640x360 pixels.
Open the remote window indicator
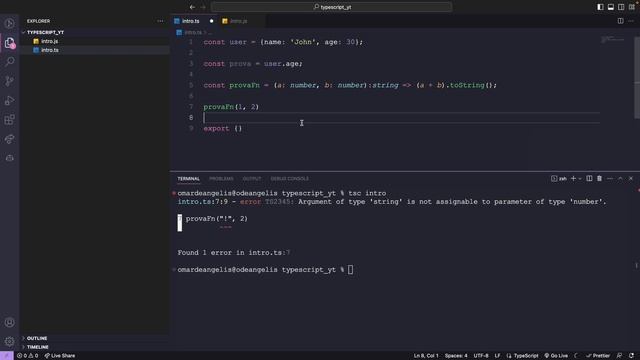point(7,356)
